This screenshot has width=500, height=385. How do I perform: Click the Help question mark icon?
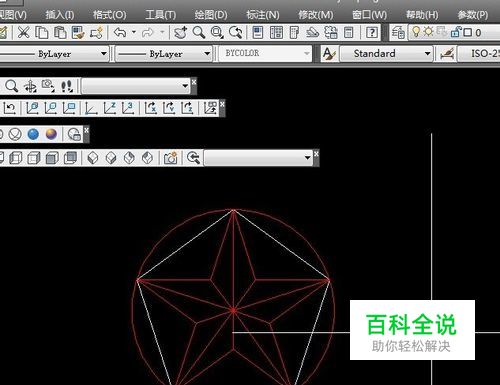[x=372, y=32]
